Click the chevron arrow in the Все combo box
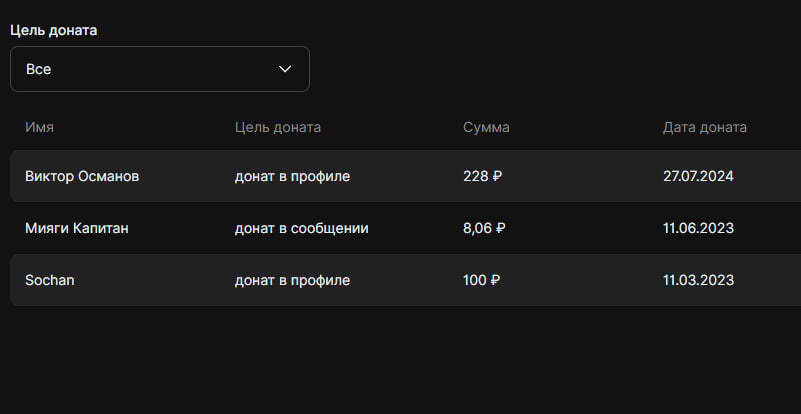The height and width of the screenshot is (414, 801). 285,69
